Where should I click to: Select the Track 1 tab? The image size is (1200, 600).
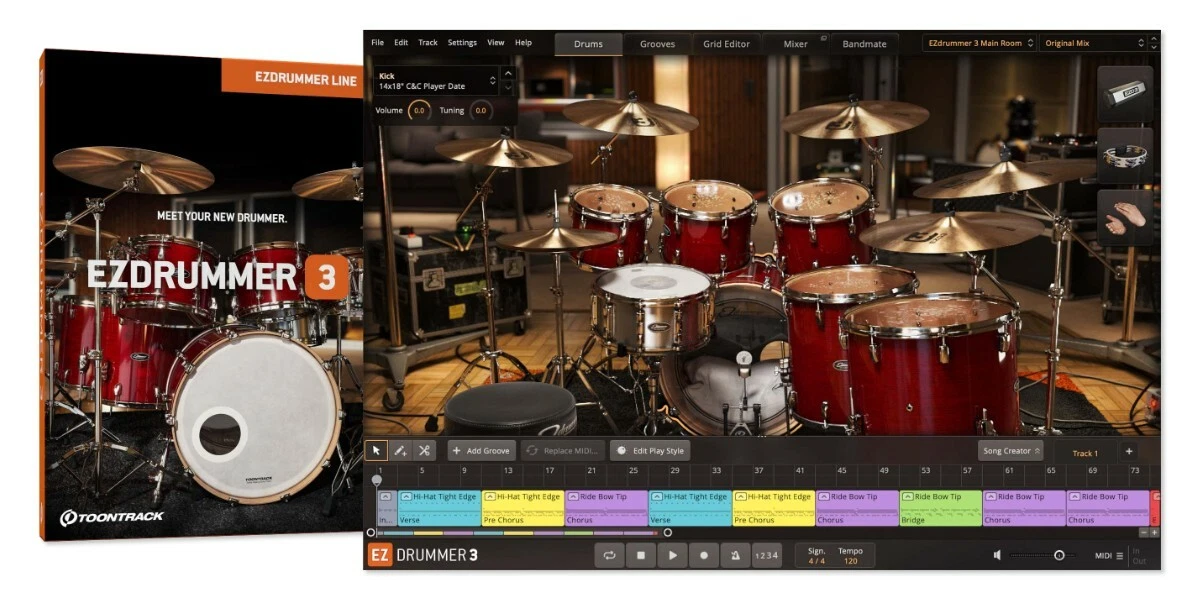1085,453
